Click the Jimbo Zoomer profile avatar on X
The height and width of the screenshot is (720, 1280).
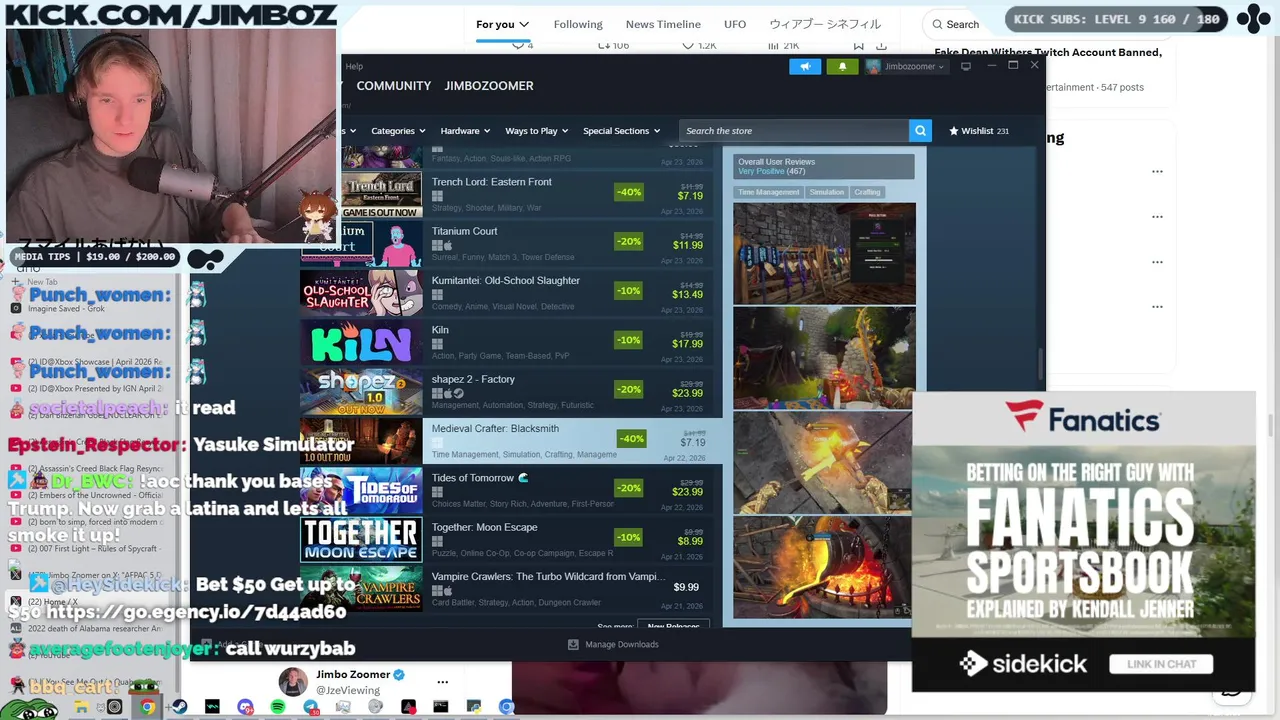tap(293, 682)
